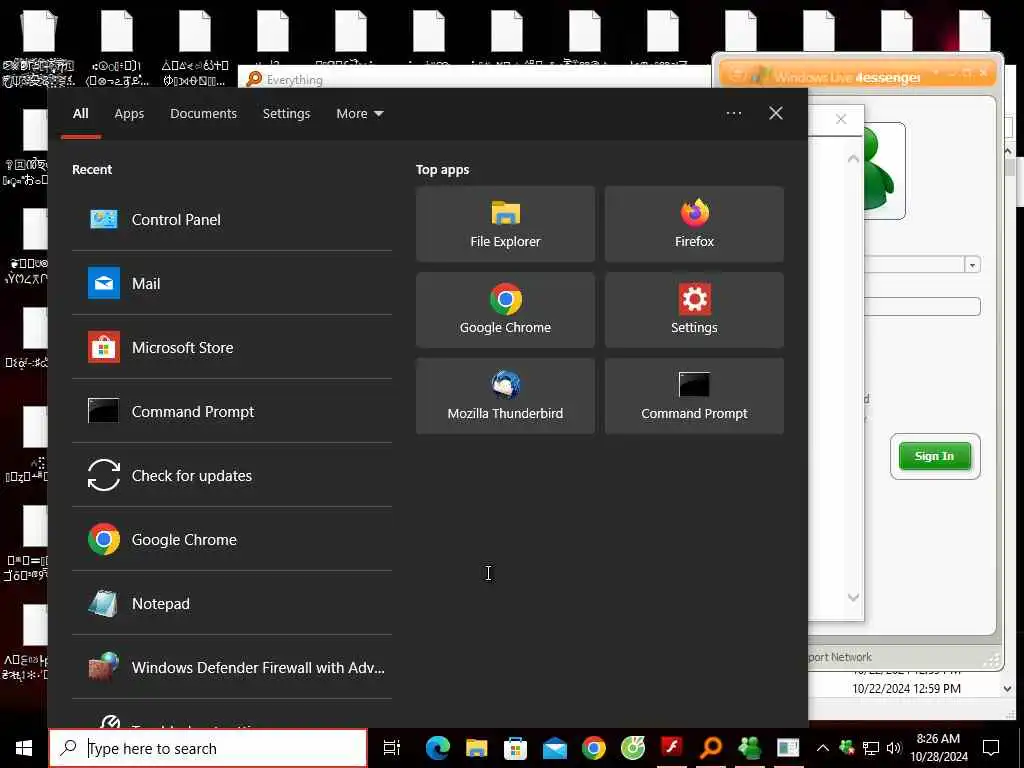Select 10/22/2024 12:59 PM entry in Everything
Viewport: 1024px width, 768px height.
[906, 688]
